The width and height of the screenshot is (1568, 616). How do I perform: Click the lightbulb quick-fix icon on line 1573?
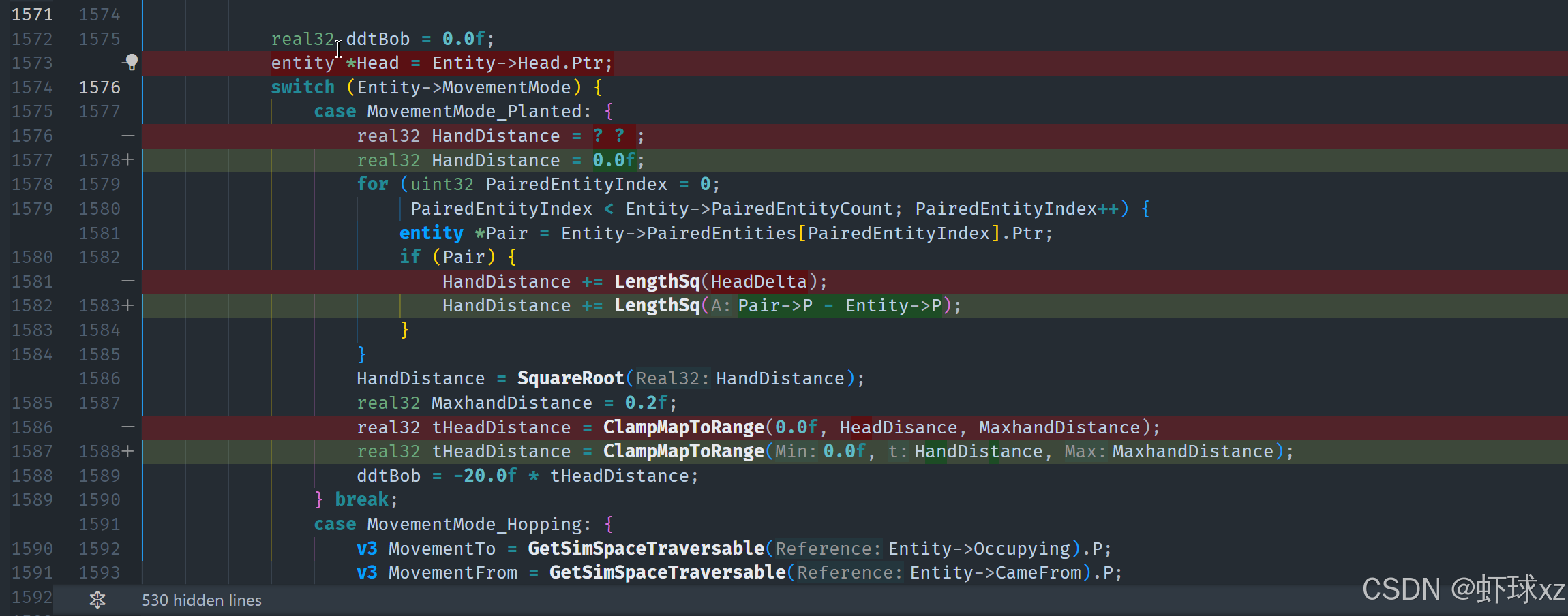[x=131, y=63]
